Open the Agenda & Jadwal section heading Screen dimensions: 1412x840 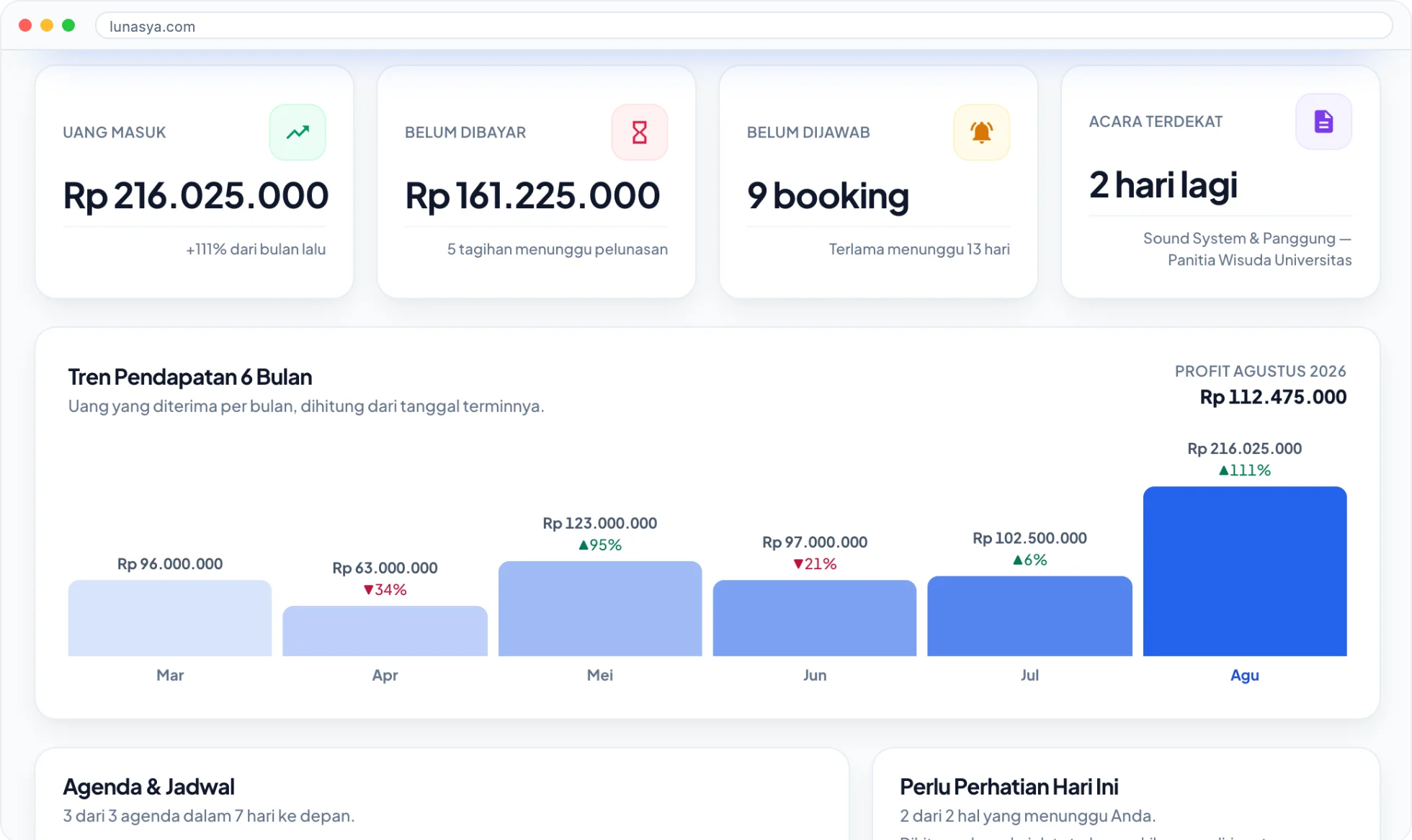coord(148,787)
